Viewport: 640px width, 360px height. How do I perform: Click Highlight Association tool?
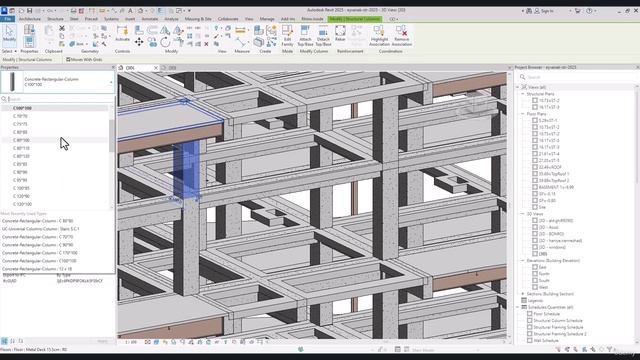click(379, 36)
